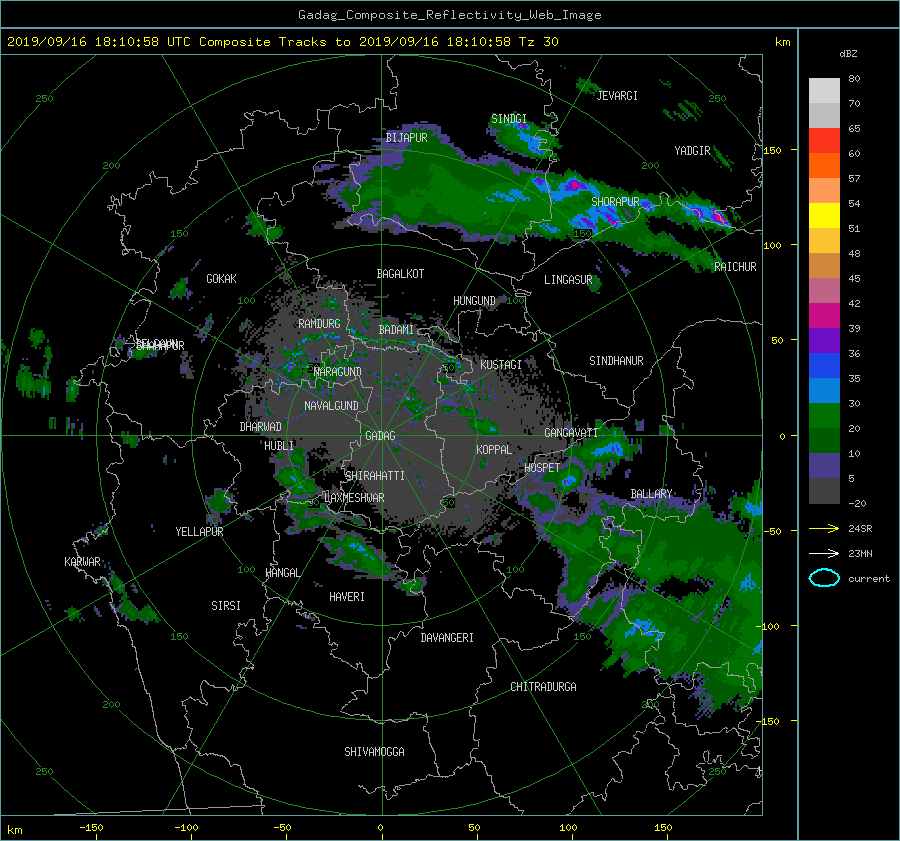Click the 'BADAMI' city label
900x841 pixels.
coord(396,330)
